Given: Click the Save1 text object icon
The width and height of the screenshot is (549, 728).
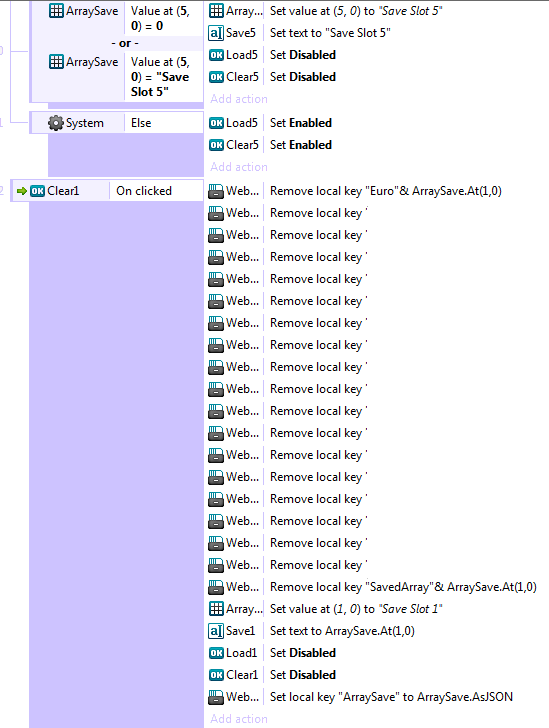Looking at the screenshot, I should pos(216,631).
